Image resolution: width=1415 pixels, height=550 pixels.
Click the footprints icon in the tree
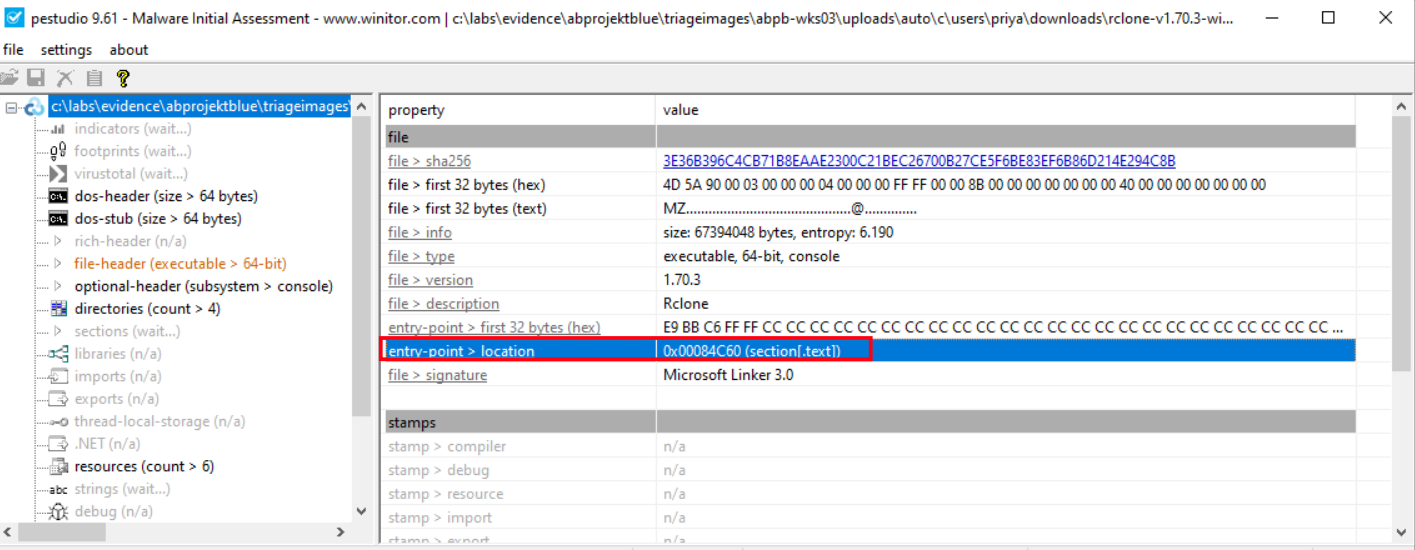(58, 151)
